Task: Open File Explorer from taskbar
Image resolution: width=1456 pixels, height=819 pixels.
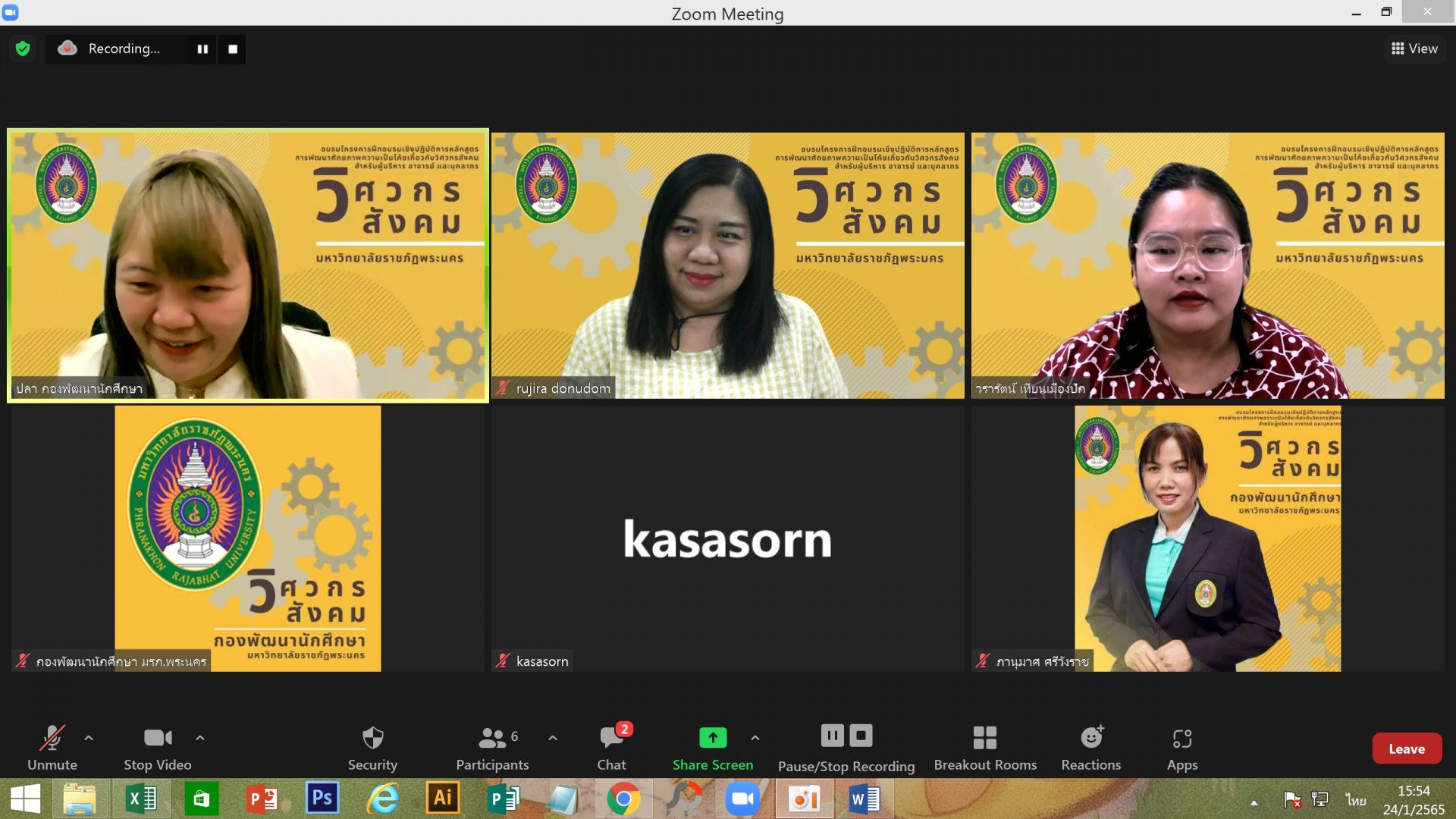Action: coord(80,799)
